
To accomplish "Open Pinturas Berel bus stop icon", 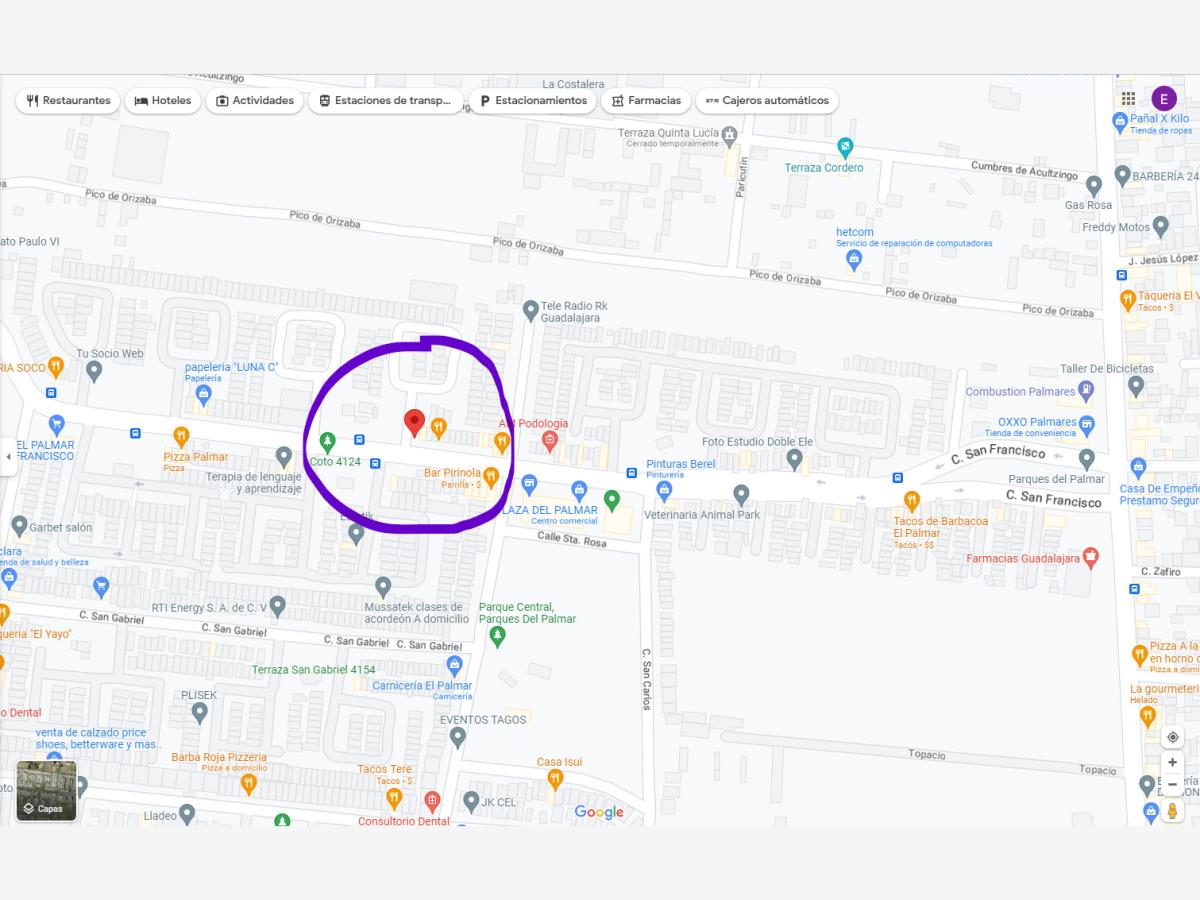I will [632, 472].
